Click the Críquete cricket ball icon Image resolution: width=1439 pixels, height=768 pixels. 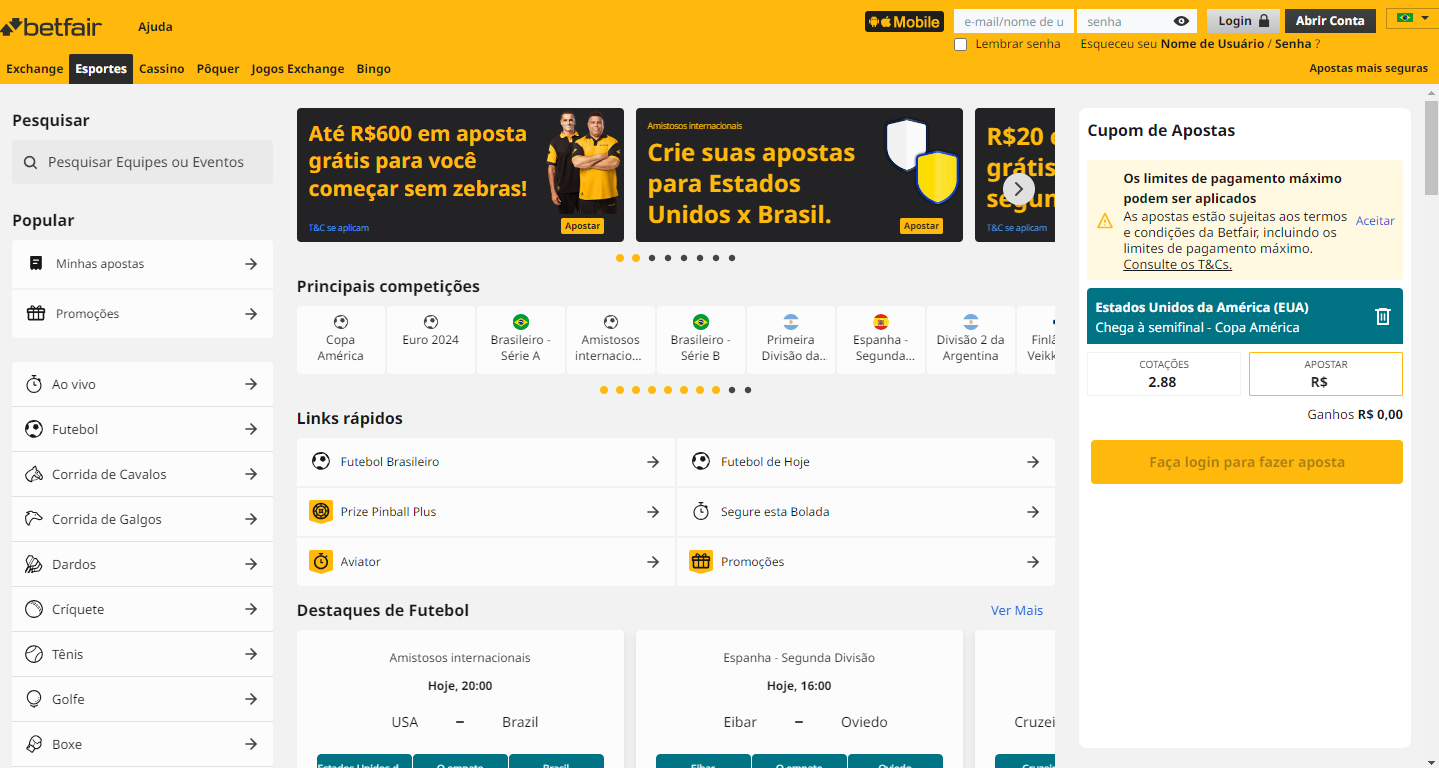[34, 609]
